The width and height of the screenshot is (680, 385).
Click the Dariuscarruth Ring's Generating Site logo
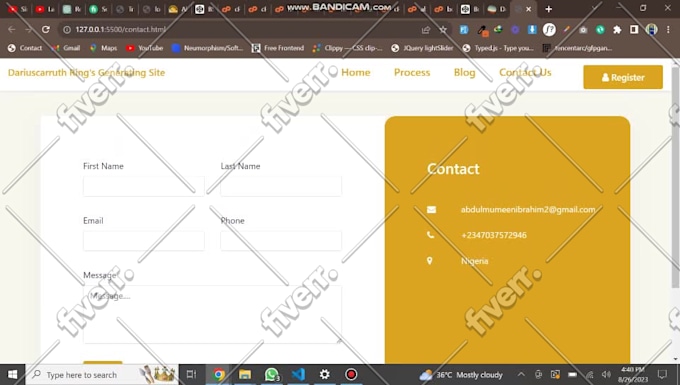[86, 72]
